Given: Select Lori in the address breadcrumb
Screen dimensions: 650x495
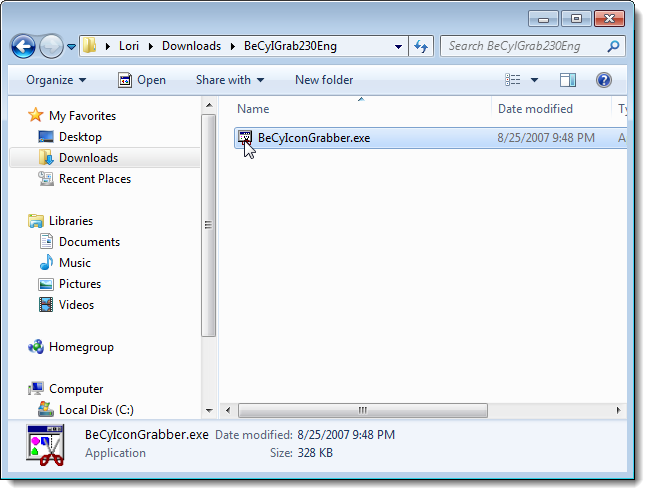Looking at the screenshot, I should click(x=129, y=46).
